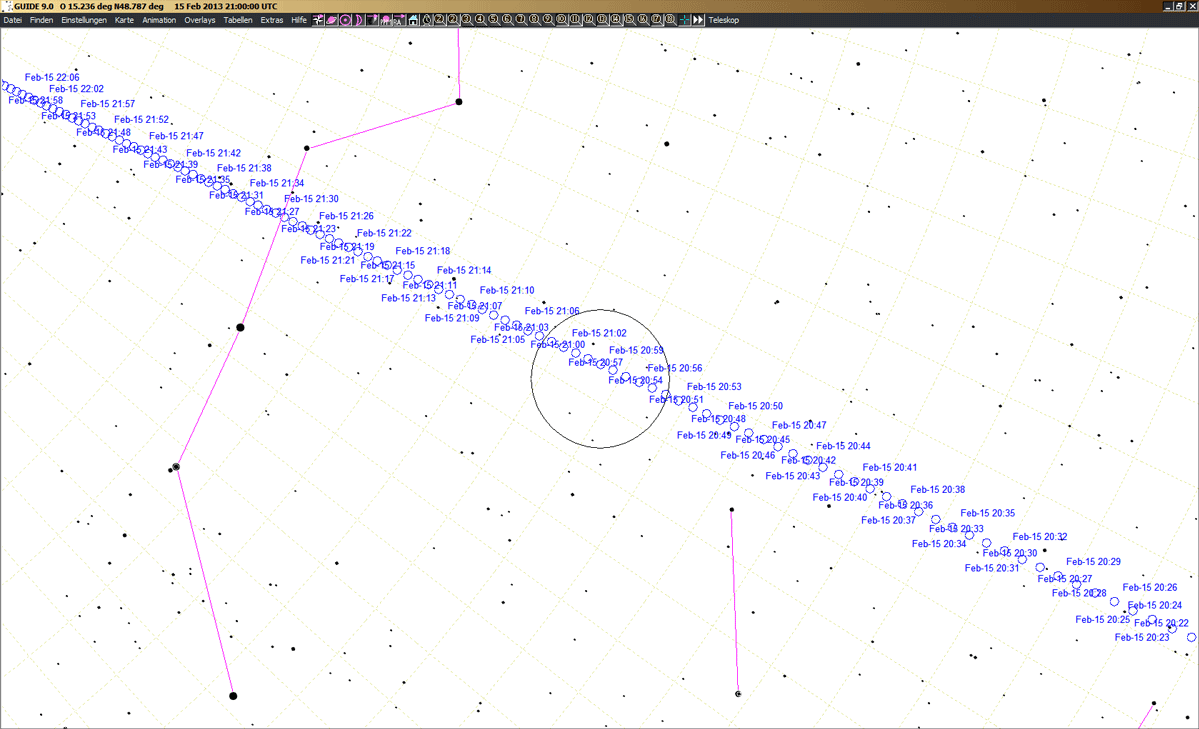Click the double-arrow fast-forward toolbar icon
The image size is (1199, 729).
pyautogui.click(x=698, y=20)
